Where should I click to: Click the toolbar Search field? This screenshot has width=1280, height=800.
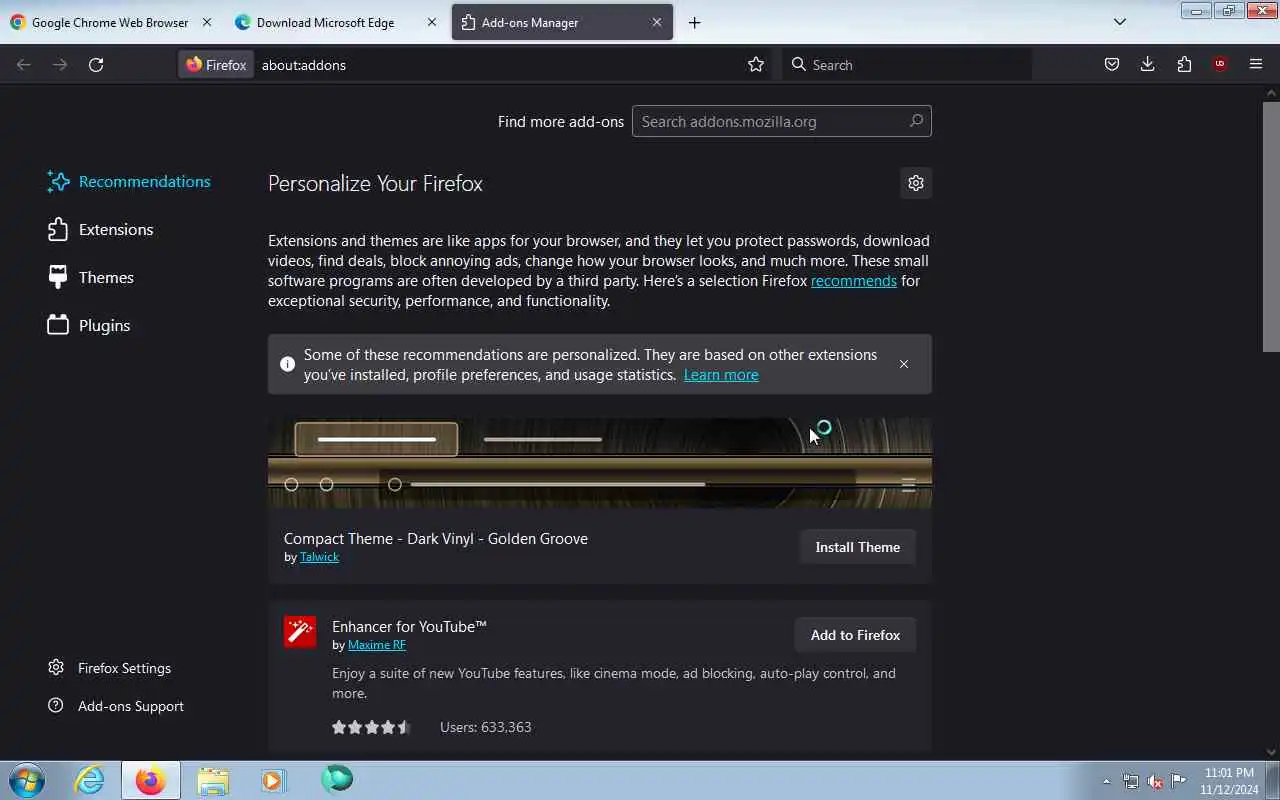pyautogui.click(x=907, y=64)
